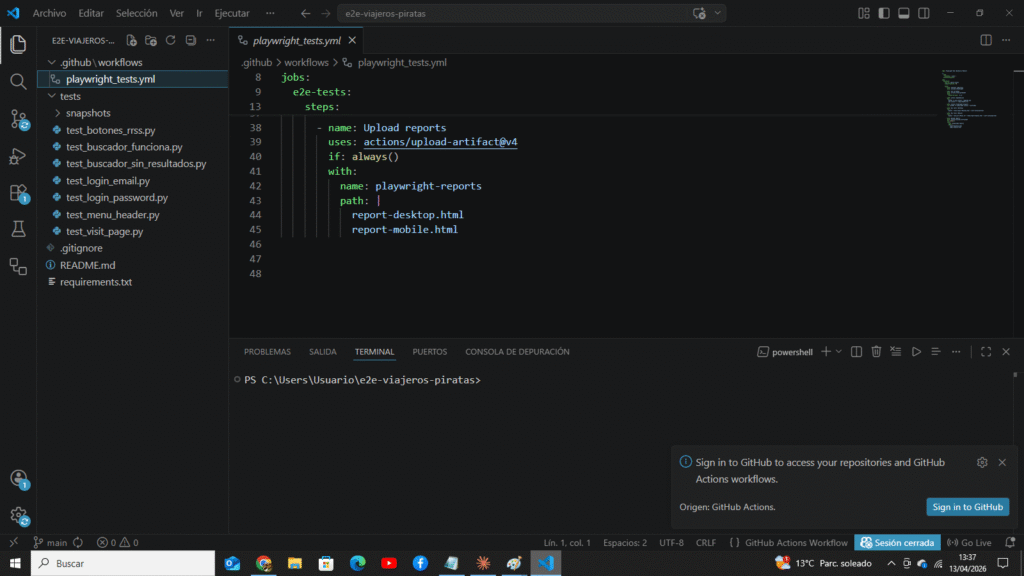
Task: Open requirements.txt file
Action: point(96,281)
